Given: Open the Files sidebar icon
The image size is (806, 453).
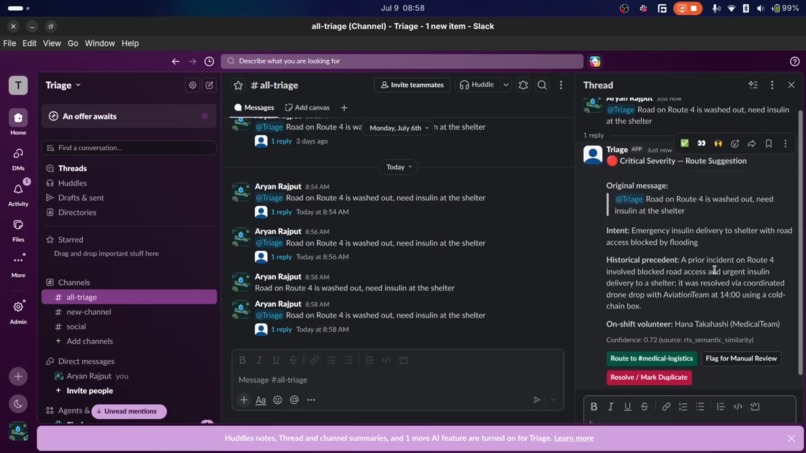Looking at the screenshot, I should point(18,229).
